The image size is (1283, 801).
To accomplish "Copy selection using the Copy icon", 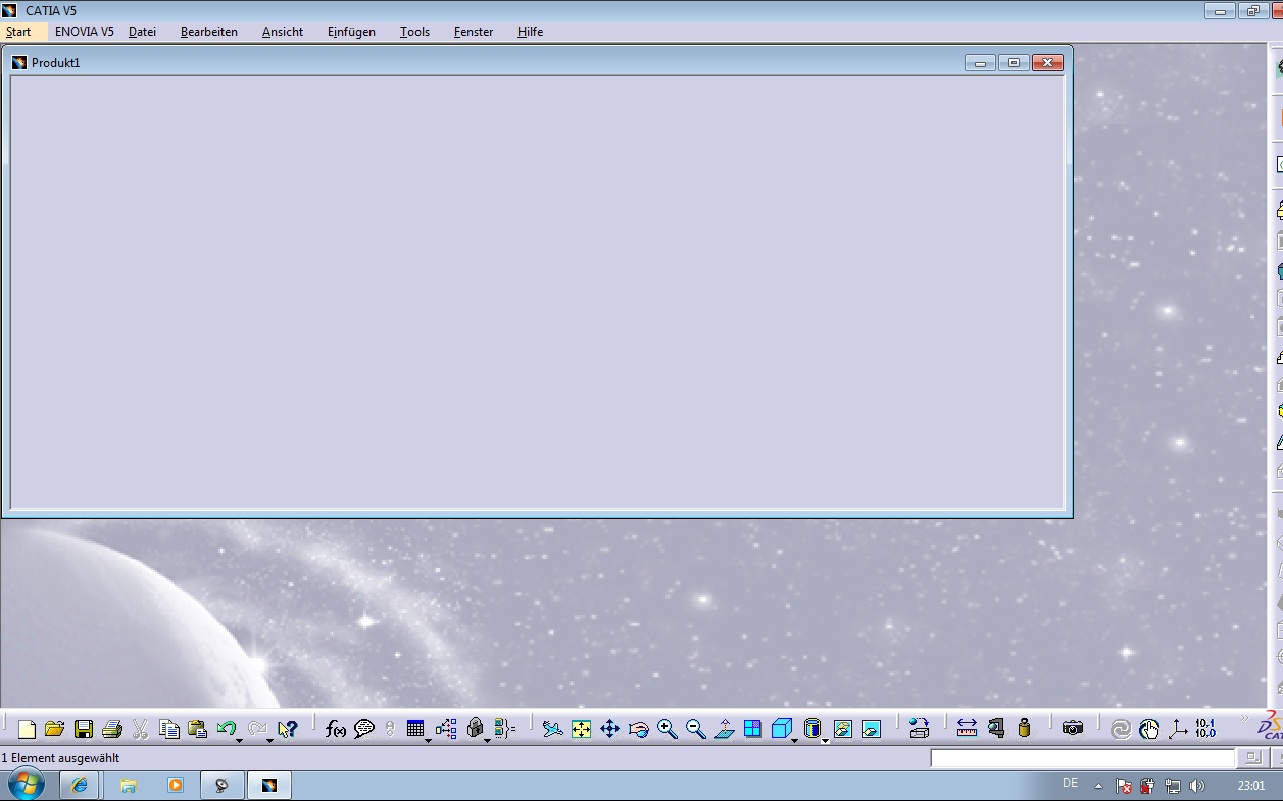I will pyautogui.click(x=169, y=729).
